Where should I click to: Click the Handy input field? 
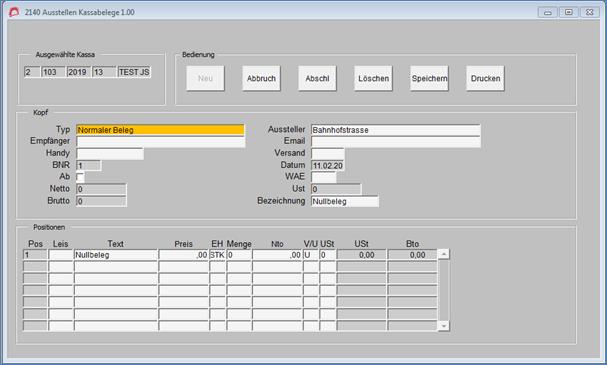tap(110, 154)
